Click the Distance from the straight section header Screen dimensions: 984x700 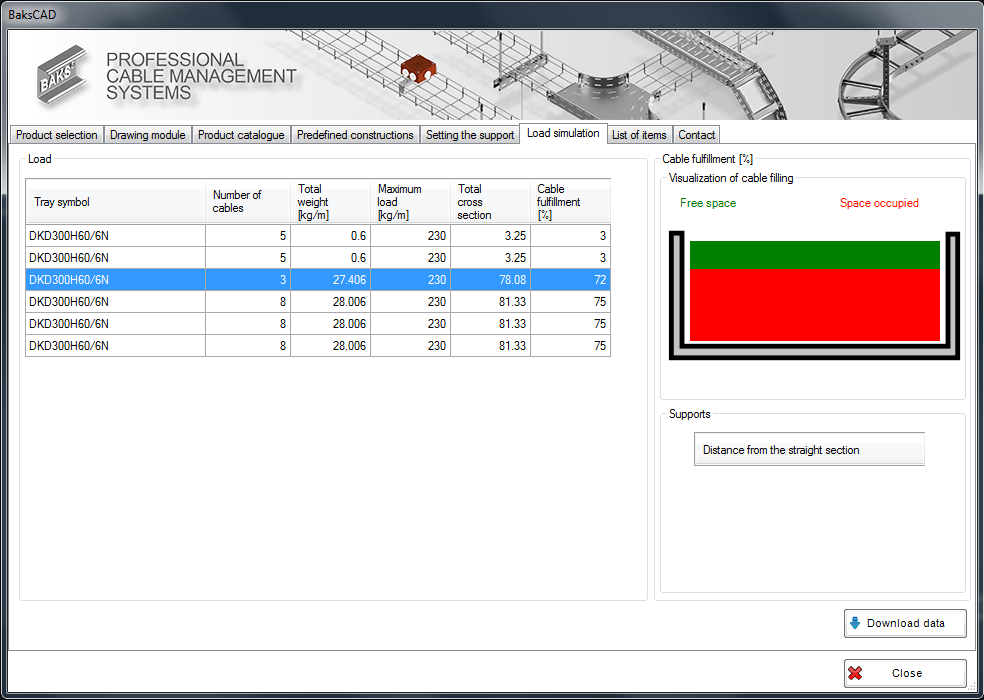point(810,450)
